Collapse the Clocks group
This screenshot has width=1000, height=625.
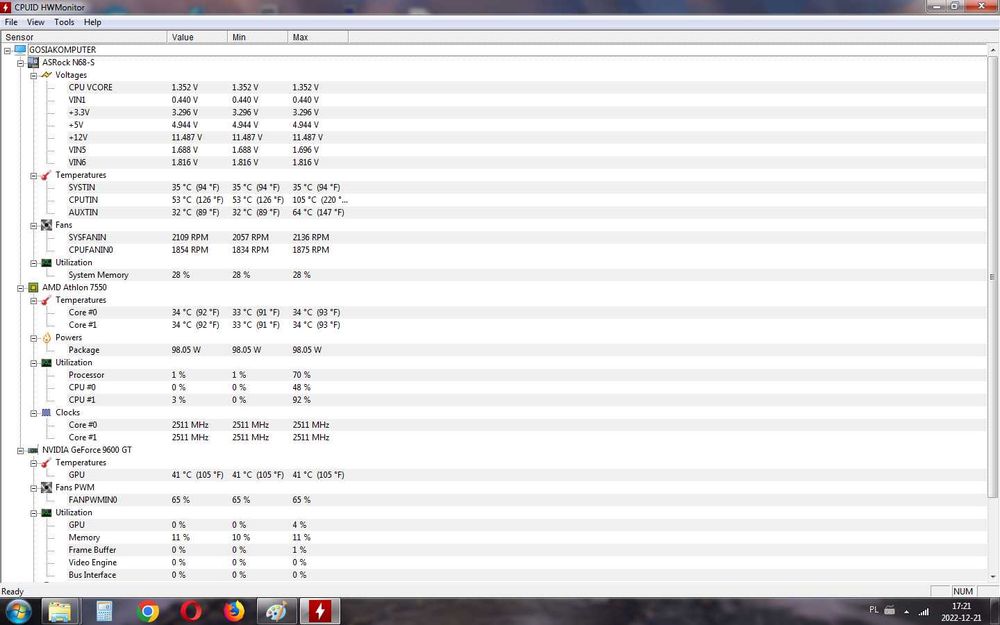tap(34, 413)
